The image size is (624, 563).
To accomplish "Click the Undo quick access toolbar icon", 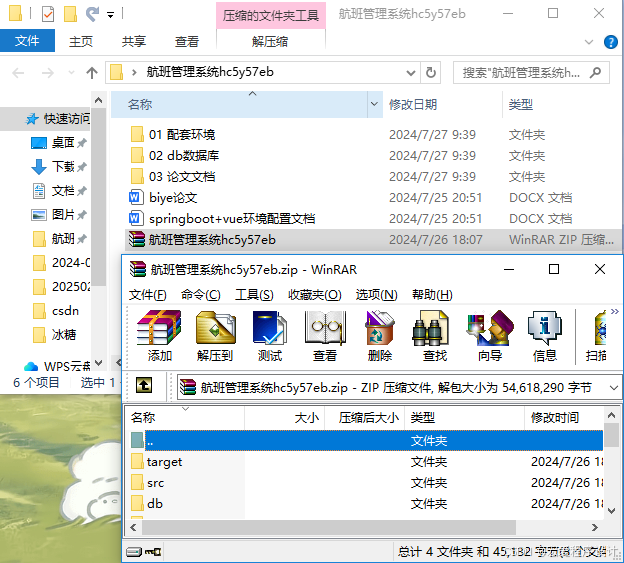I will [92, 14].
